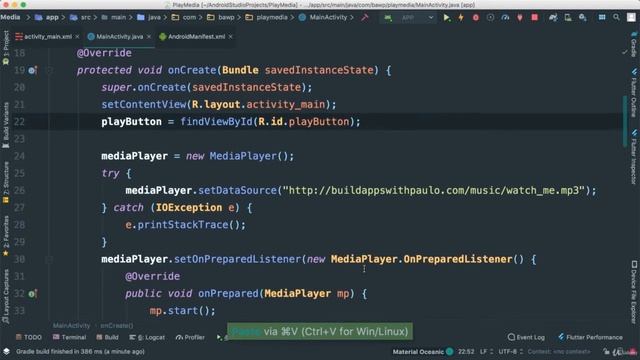Click the Run with Coverage icon
Image resolution: width=640 pixels, height=360 pixels.
point(490,18)
